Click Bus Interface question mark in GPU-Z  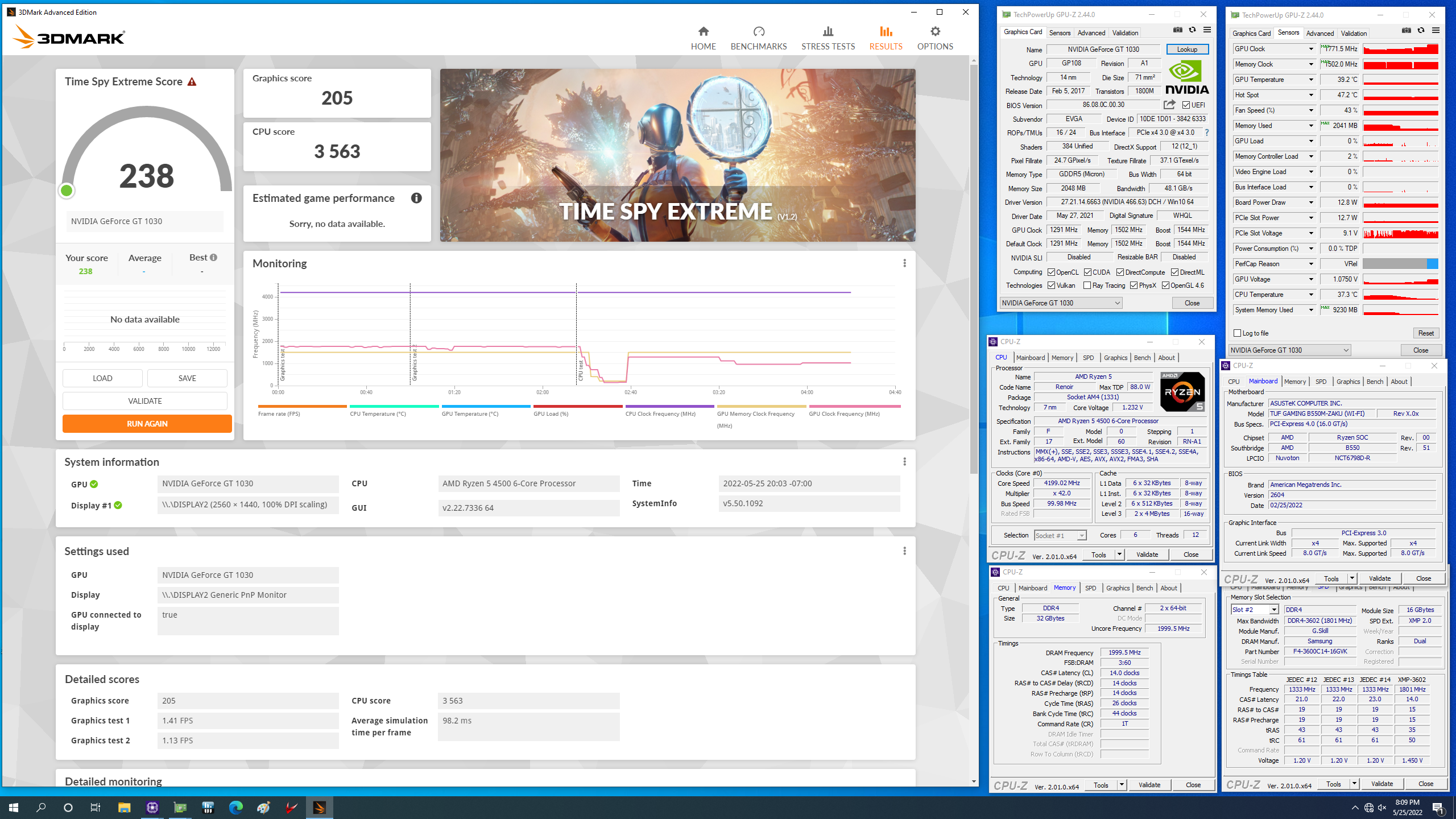pos(1206,133)
